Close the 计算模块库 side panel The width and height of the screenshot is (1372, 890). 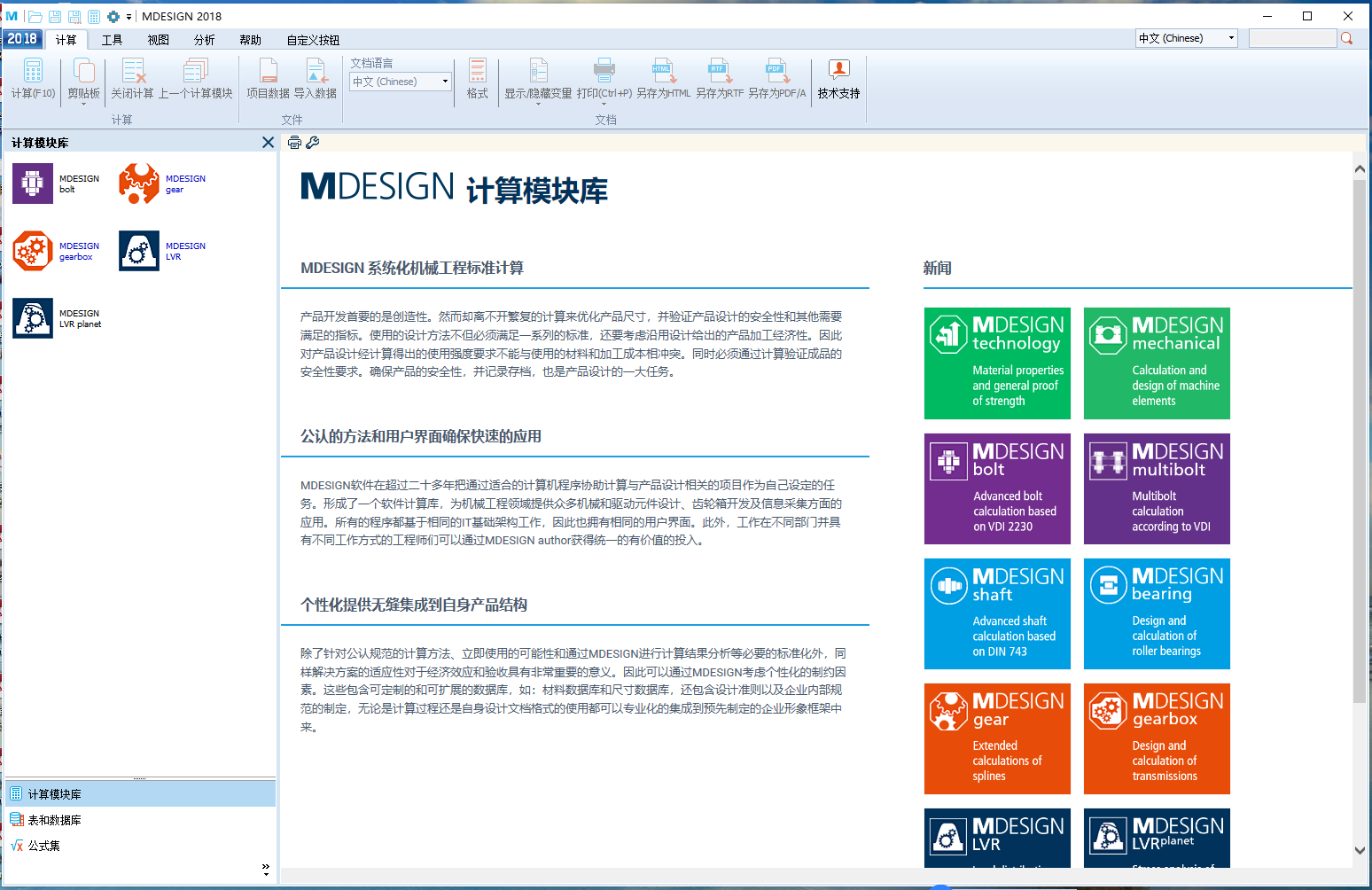(x=268, y=143)
